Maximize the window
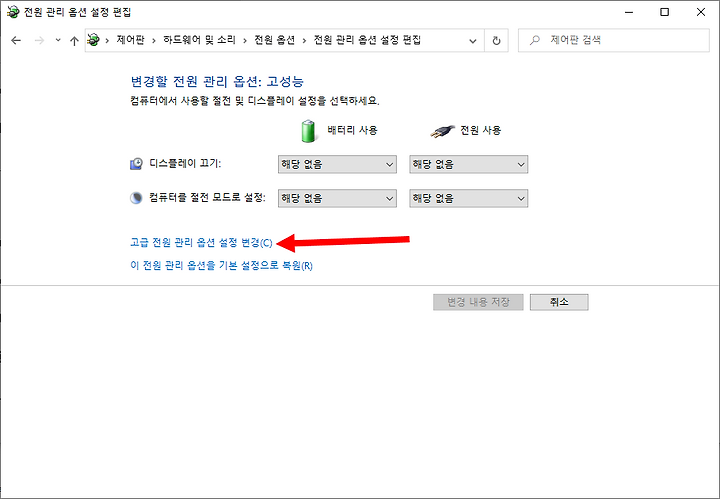Image resolution: width=720 pixels, height=499 pixels. coord(664,12)
